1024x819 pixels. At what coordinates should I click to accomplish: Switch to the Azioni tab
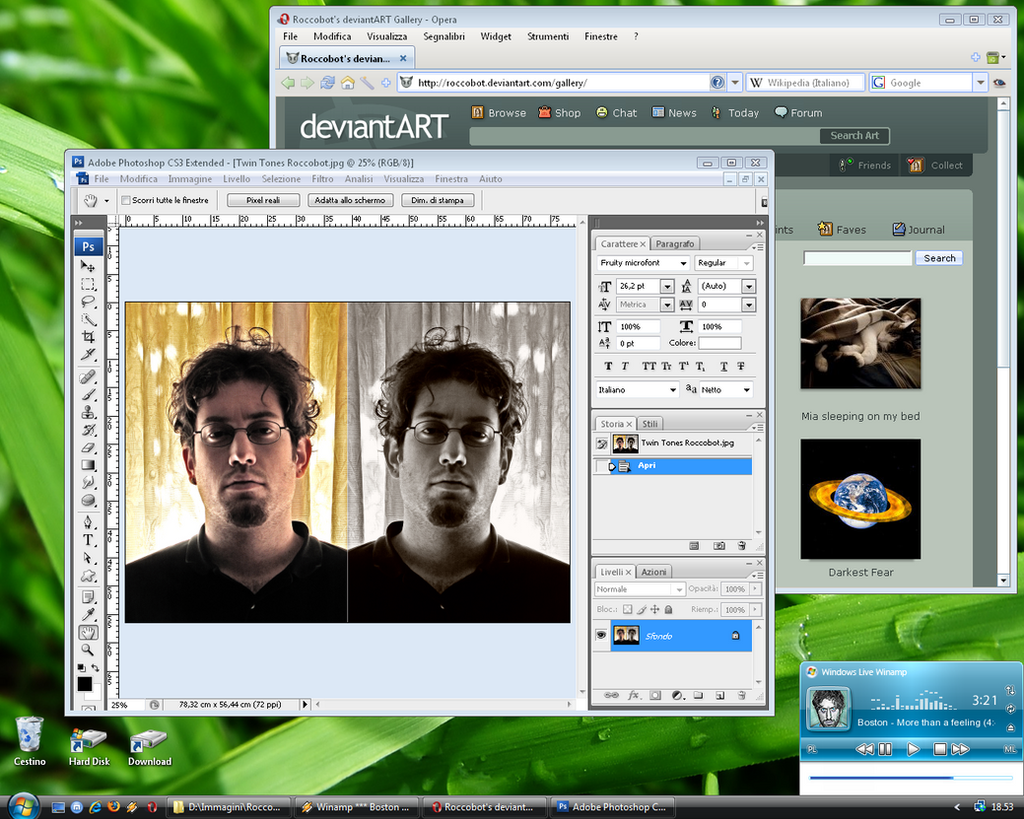coord(653,572)
